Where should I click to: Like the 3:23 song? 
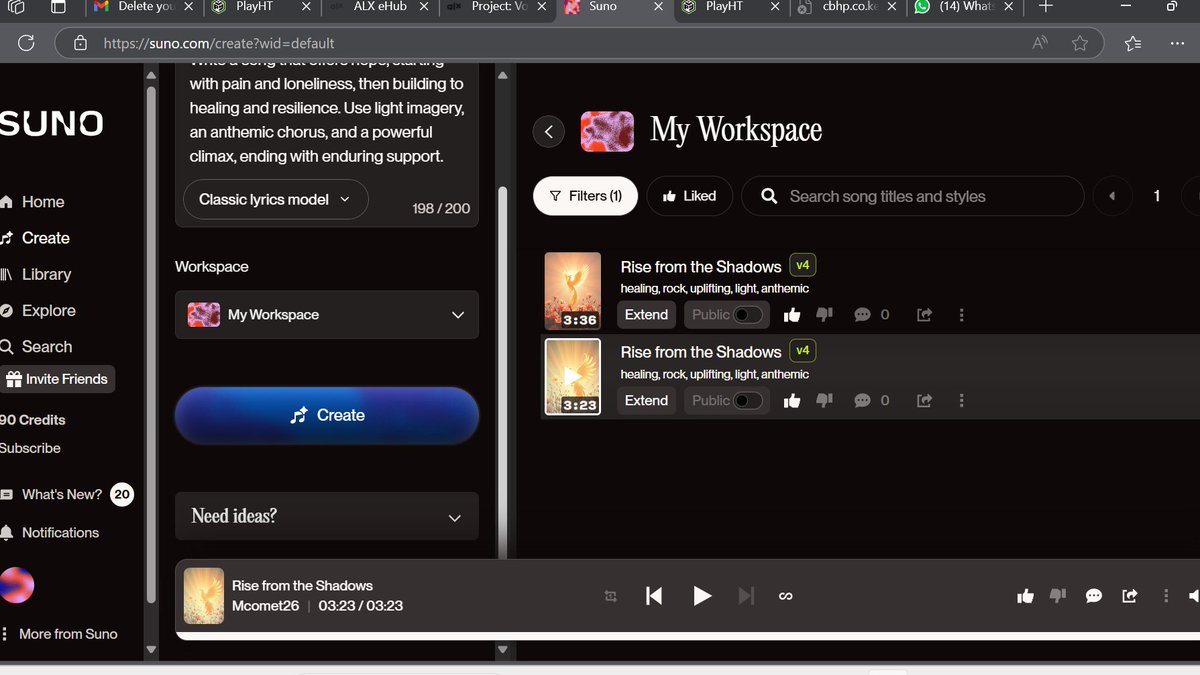[792, 401]
